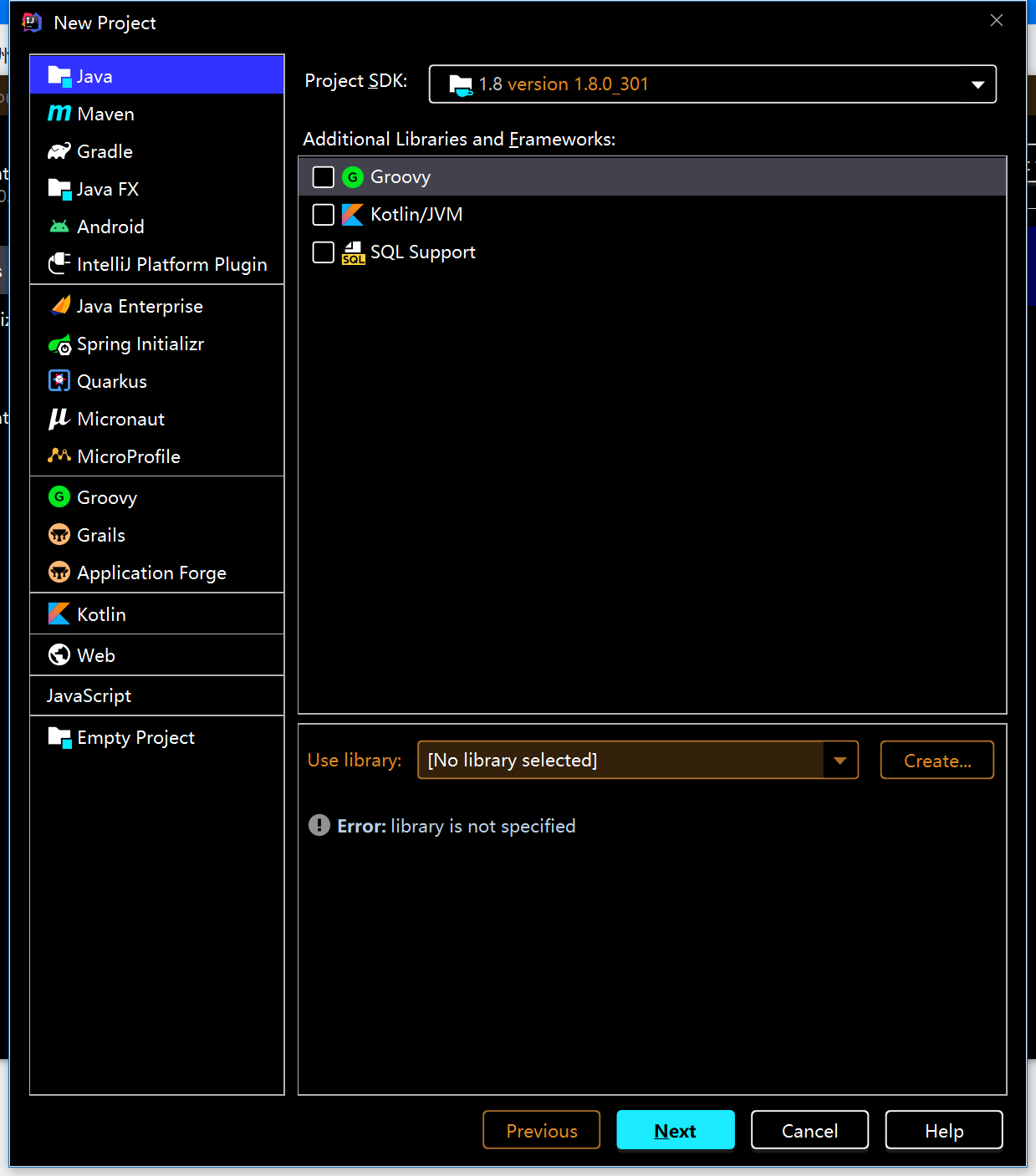This screenshot has height=1176, width=1036.
Task: Pick the Android robot icon
Action: point(59,227)
